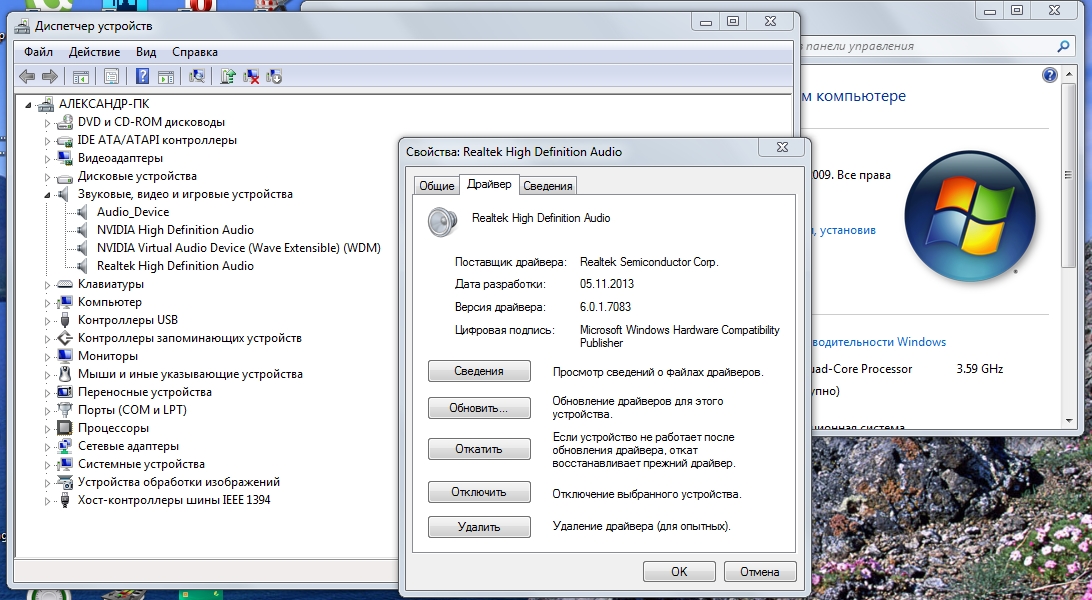Viewport: 1092px width, 600px height.
Task: Expand the Клавиатуры node
Action: click(x=47, y=285)
